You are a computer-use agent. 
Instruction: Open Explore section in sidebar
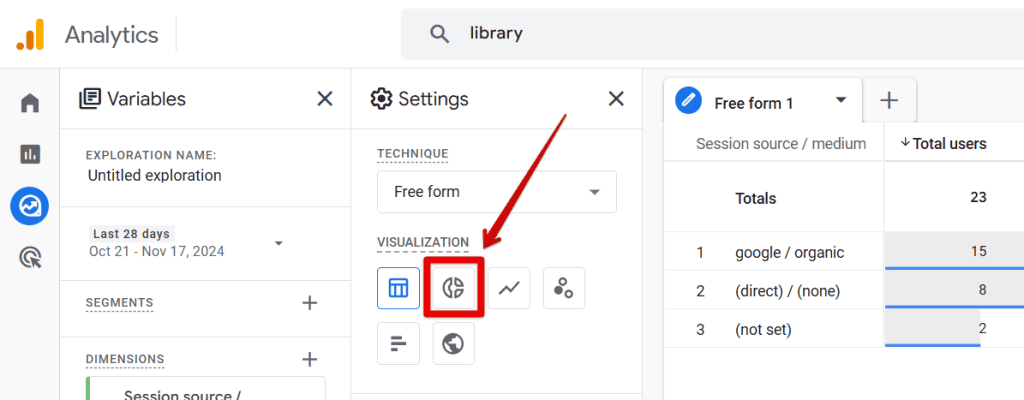(x=30, y=206)
